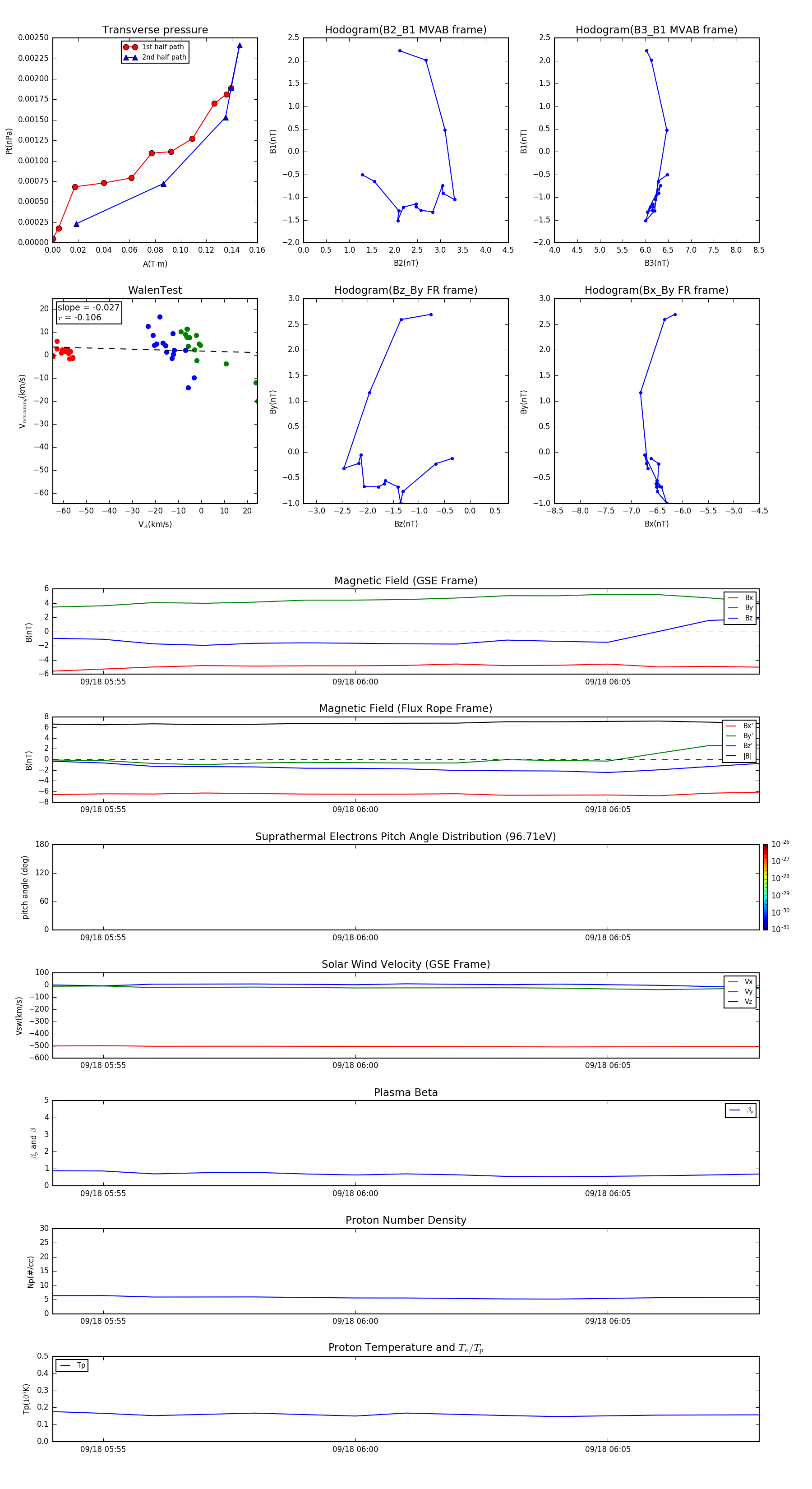Click the pitch angle rainbow colorbar
812x1489 pixels.
pyautogui.click(x=765, y=887)
